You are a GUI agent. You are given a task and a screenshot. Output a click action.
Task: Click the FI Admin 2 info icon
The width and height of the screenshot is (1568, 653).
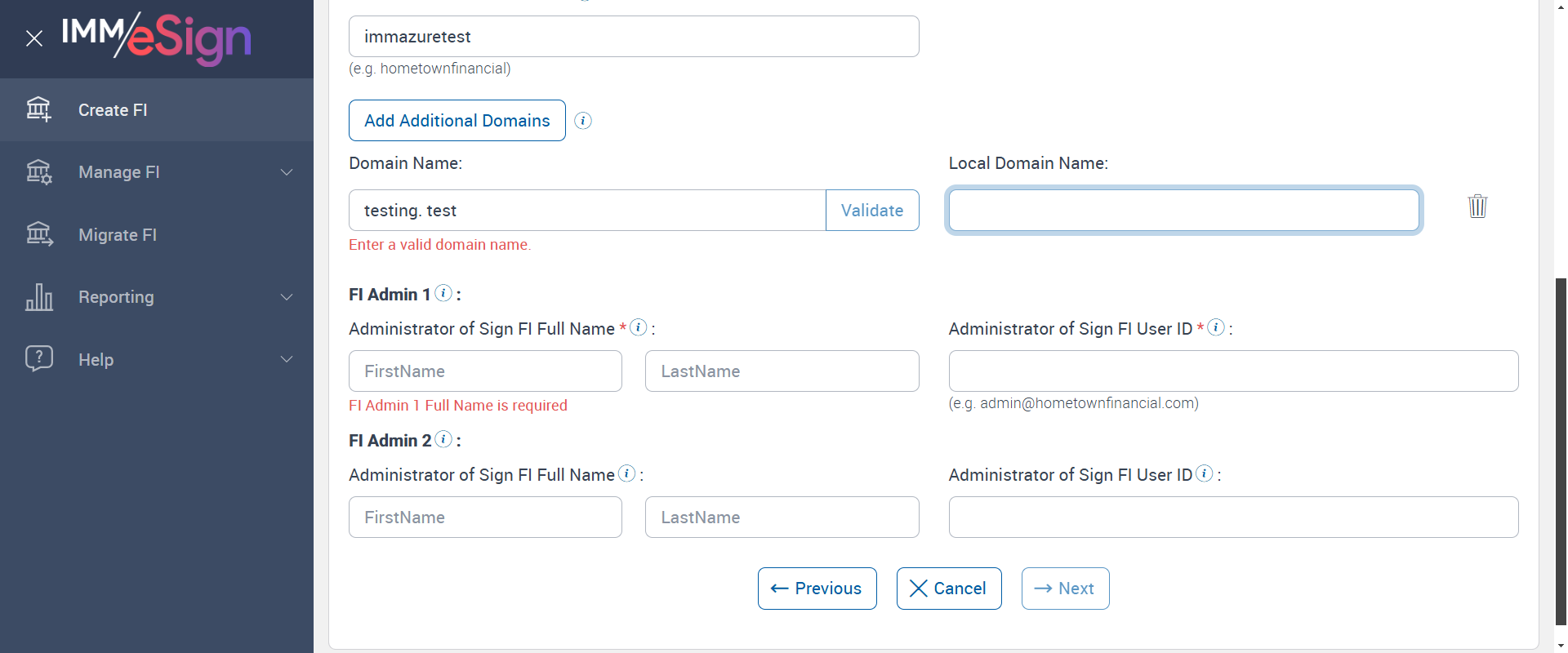click(443, 439)
